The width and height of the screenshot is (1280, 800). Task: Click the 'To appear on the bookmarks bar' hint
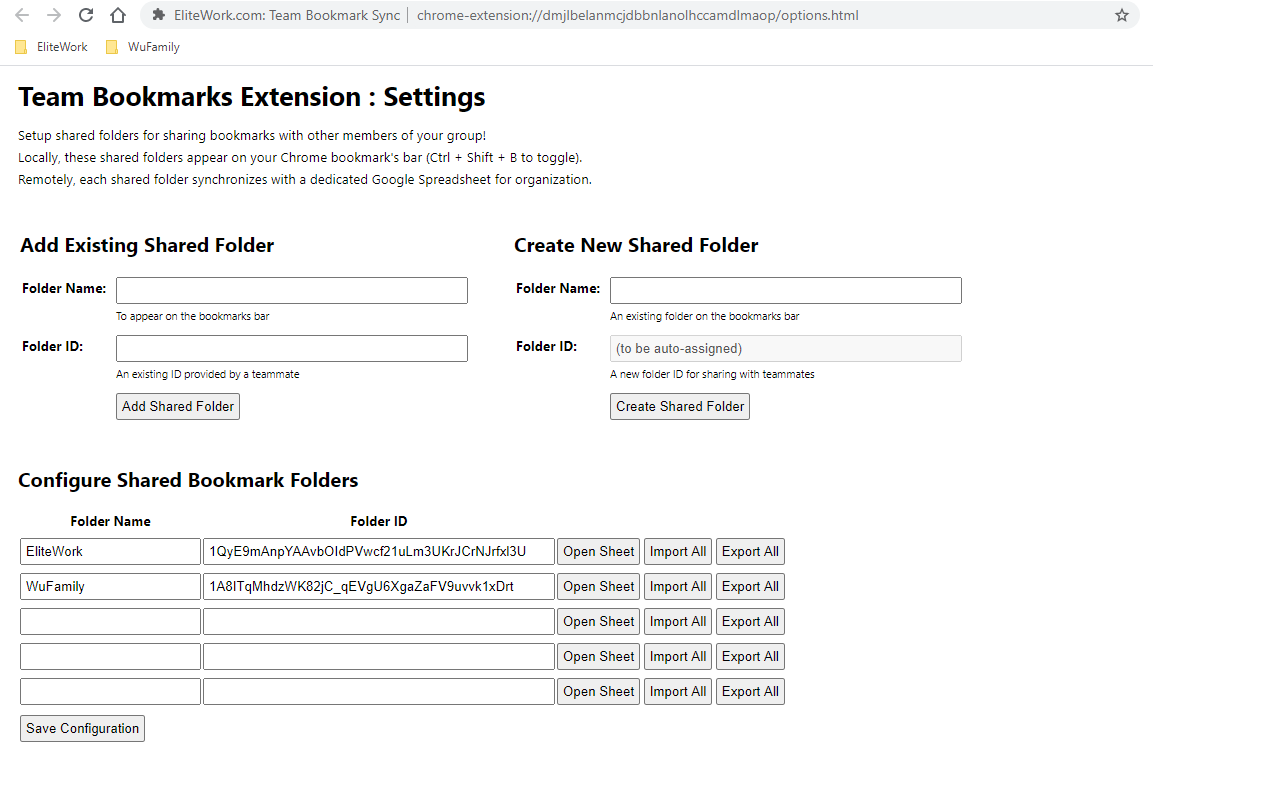click(x=192, y=316)
